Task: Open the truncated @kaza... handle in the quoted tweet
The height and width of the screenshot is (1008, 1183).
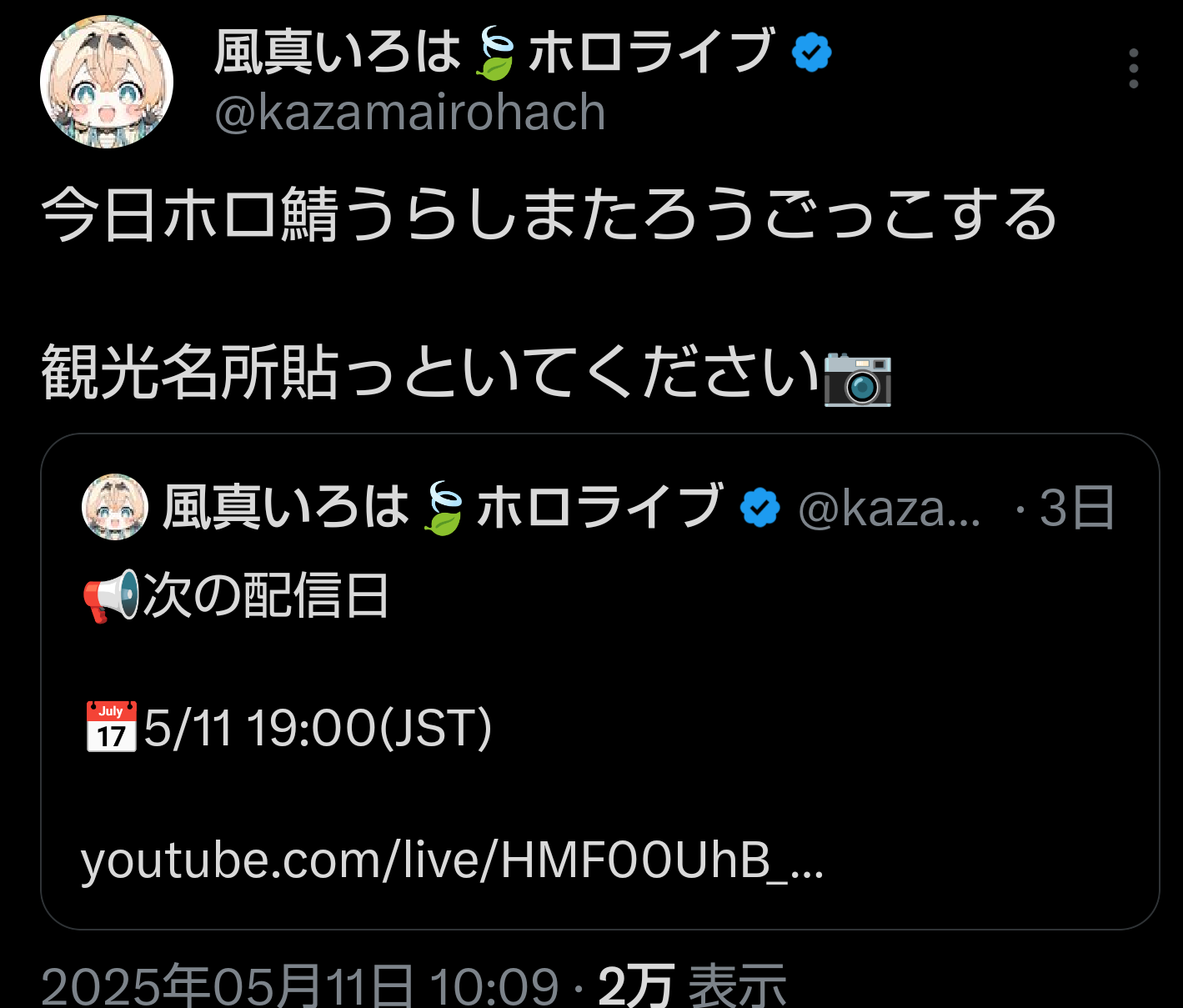Action: point(890,508)
